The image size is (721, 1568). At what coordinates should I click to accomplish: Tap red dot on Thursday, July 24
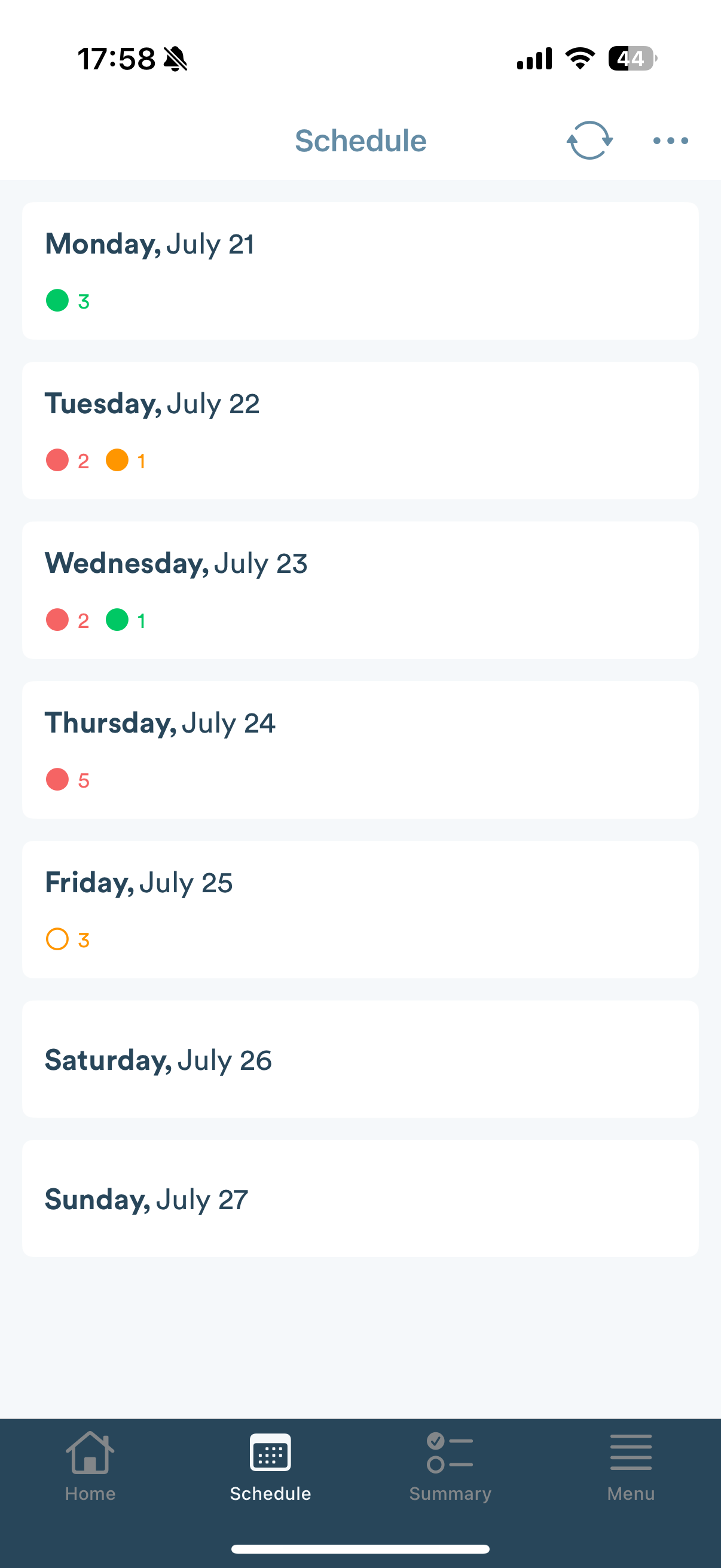57,780
